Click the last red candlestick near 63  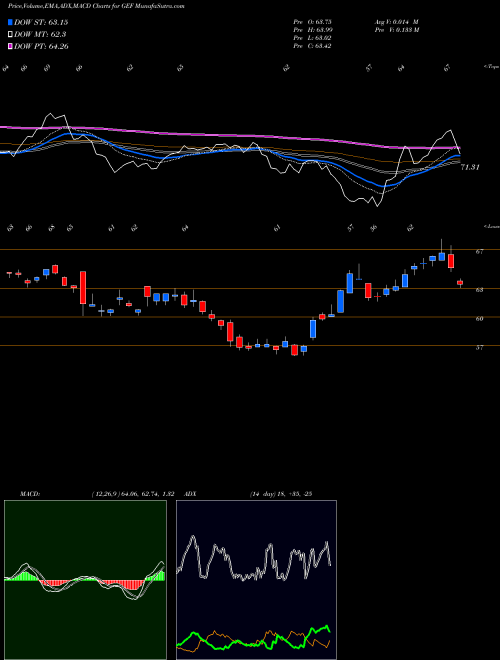tap(460, 283)
